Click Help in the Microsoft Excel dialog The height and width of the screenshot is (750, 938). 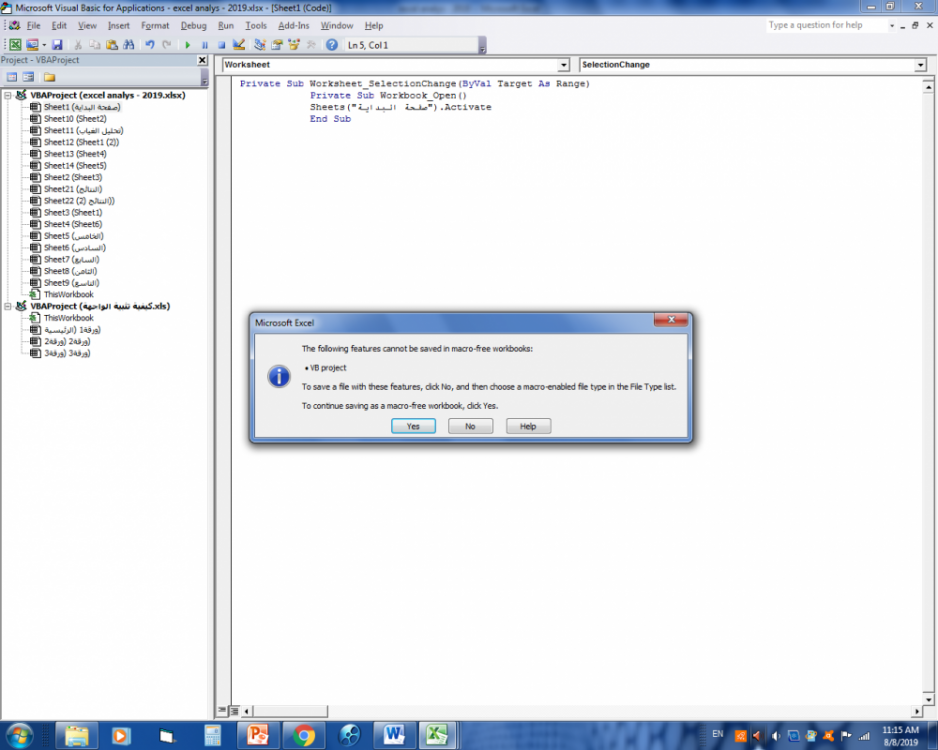tap(528, 426)
